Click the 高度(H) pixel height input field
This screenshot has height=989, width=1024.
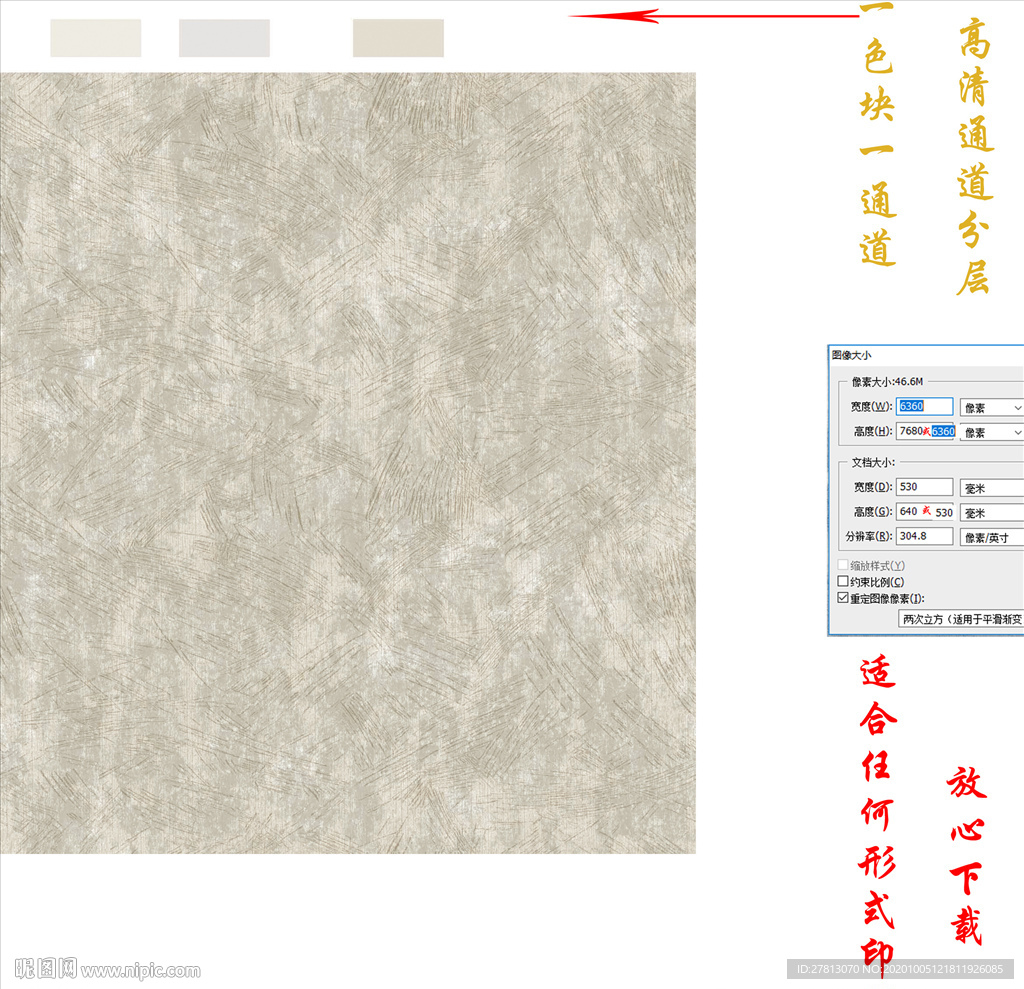coord(926,431)
